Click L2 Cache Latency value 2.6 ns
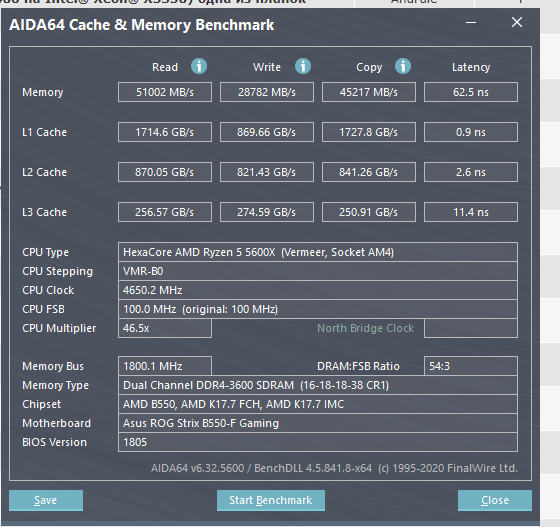This screenshot has height=527, width=560. point(471,172)
